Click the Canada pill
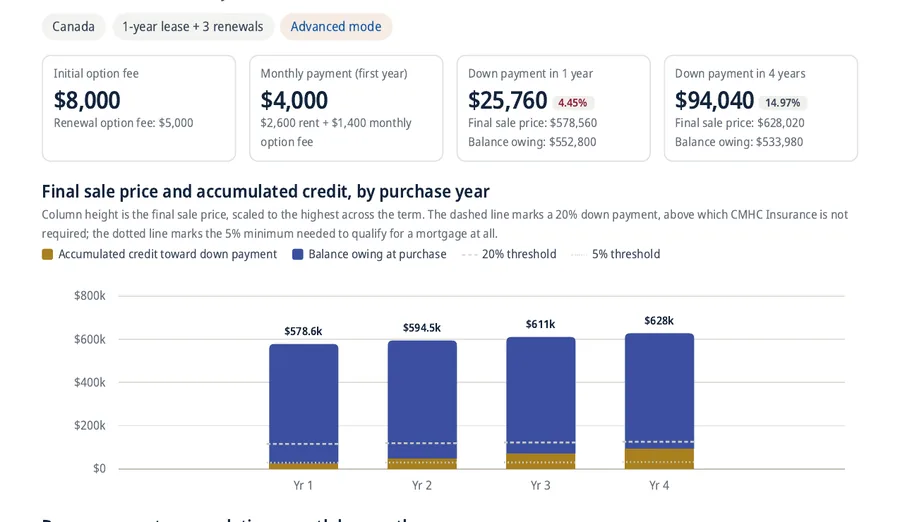 (73, 26)
